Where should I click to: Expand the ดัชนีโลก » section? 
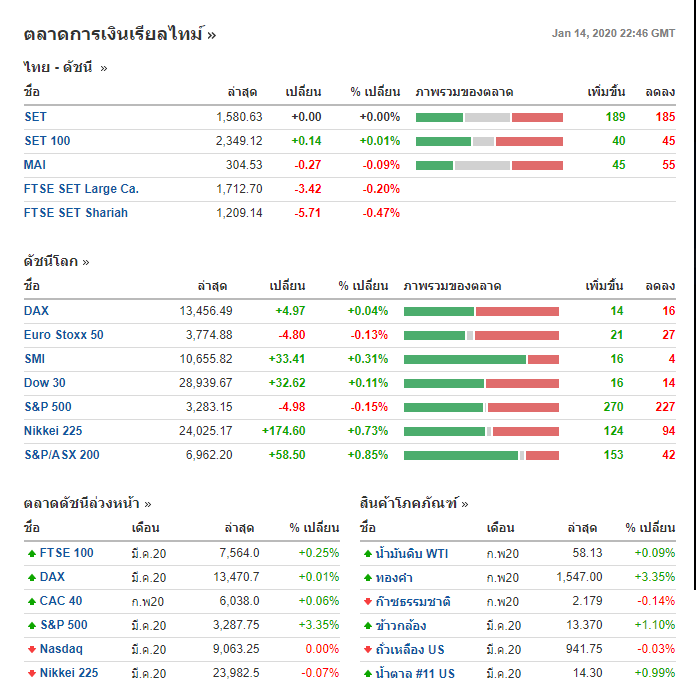(57, 262)
